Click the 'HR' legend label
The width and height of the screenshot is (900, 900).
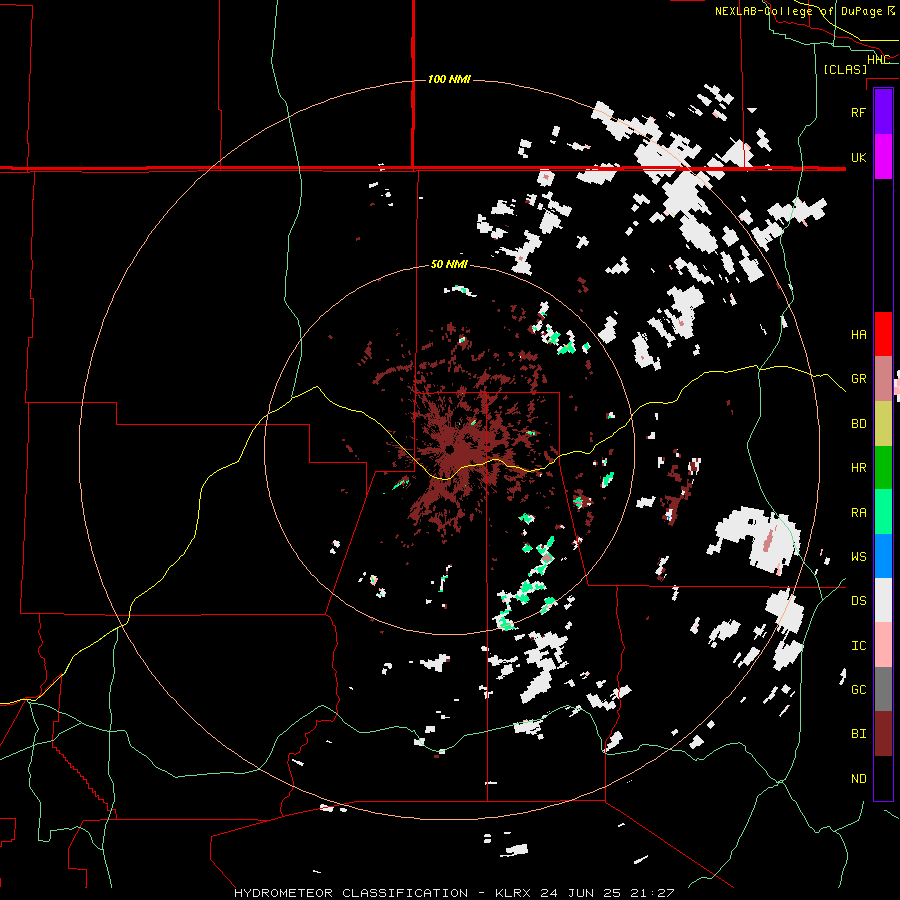tap(858, 468)
